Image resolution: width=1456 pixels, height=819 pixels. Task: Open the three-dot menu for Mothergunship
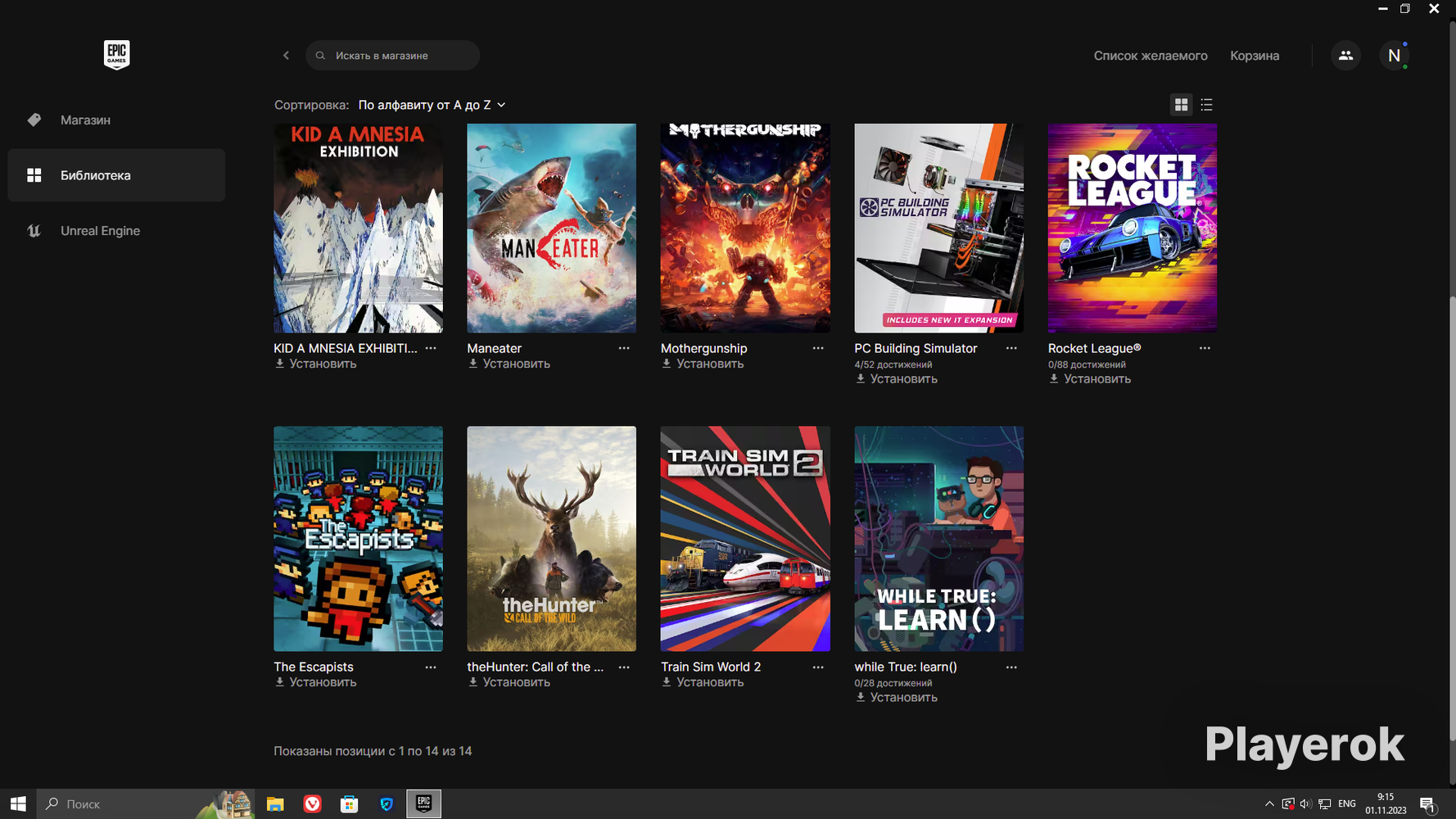click(818, 348)
